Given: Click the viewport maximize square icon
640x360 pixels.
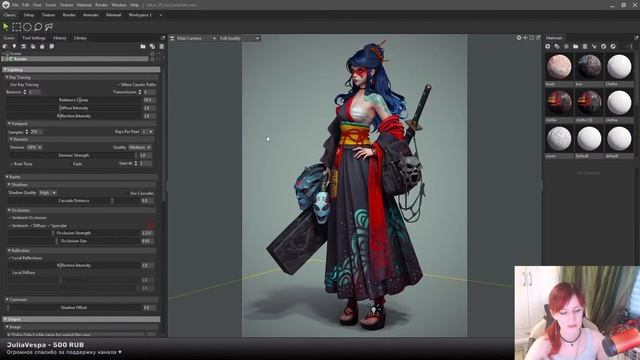Looking at the screenshot, I should tap(531, 38).
